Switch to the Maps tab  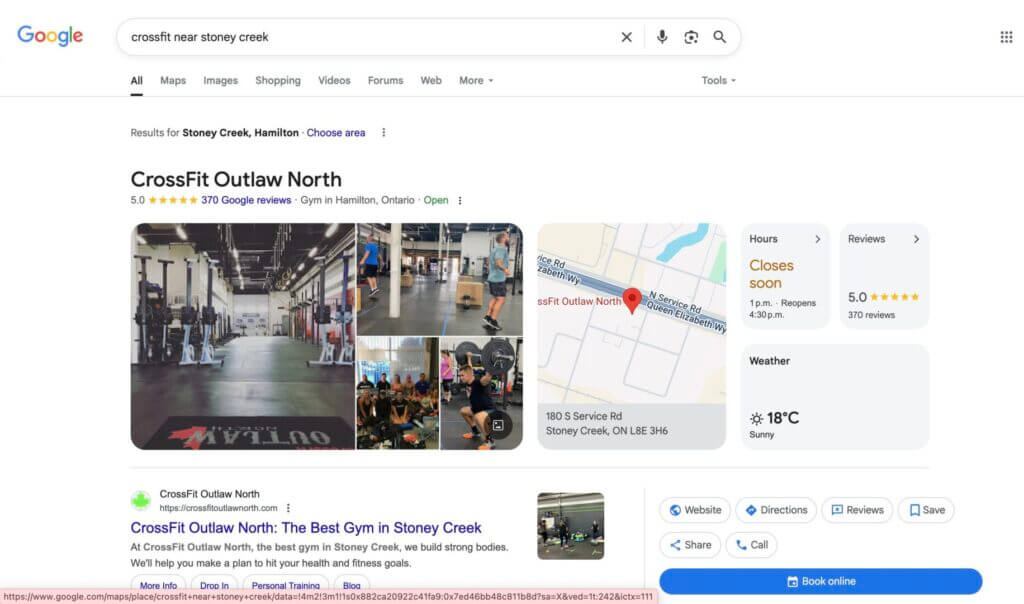click(x=172, y=80)
